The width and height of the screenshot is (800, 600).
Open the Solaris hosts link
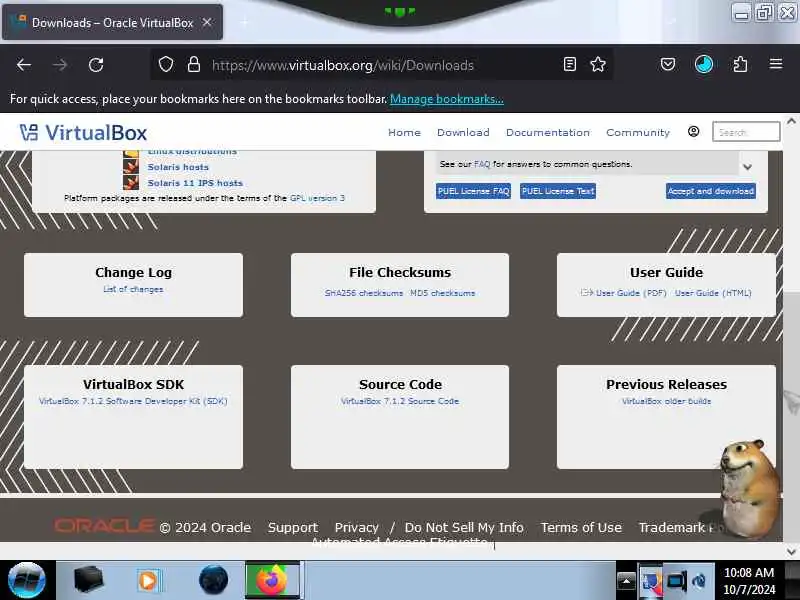click(x=178, y=167)
